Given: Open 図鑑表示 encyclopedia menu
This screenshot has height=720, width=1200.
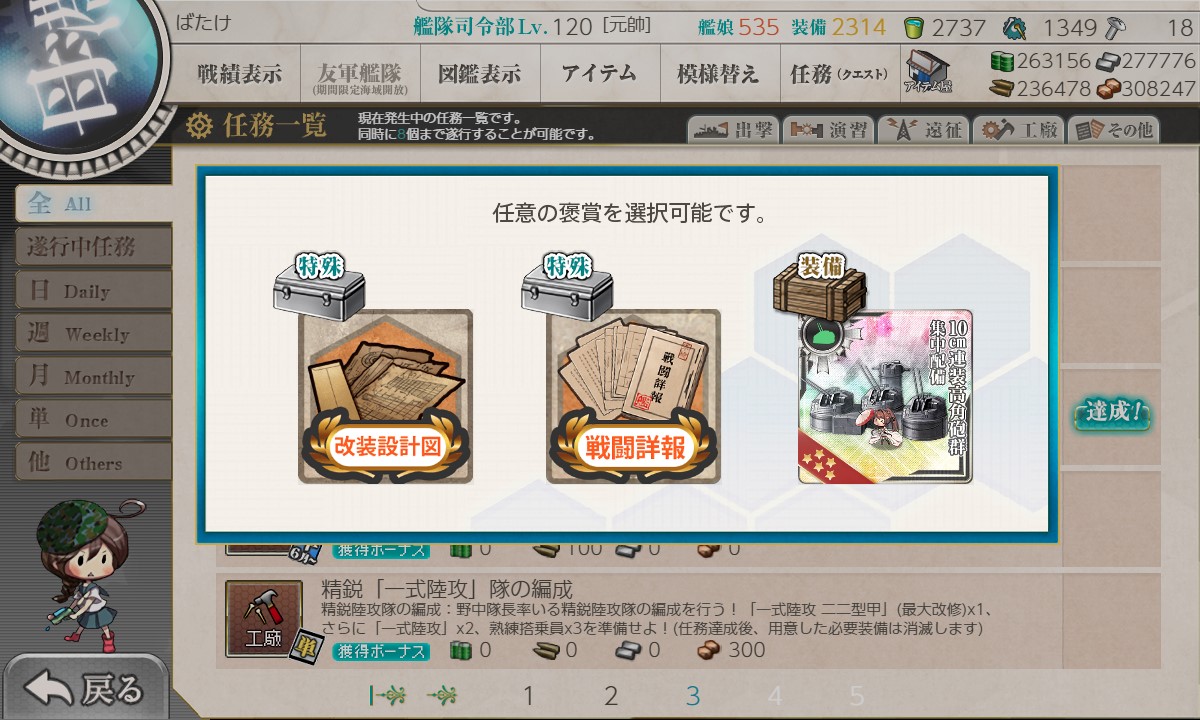Looking at the screenshot, I should 480,74.
